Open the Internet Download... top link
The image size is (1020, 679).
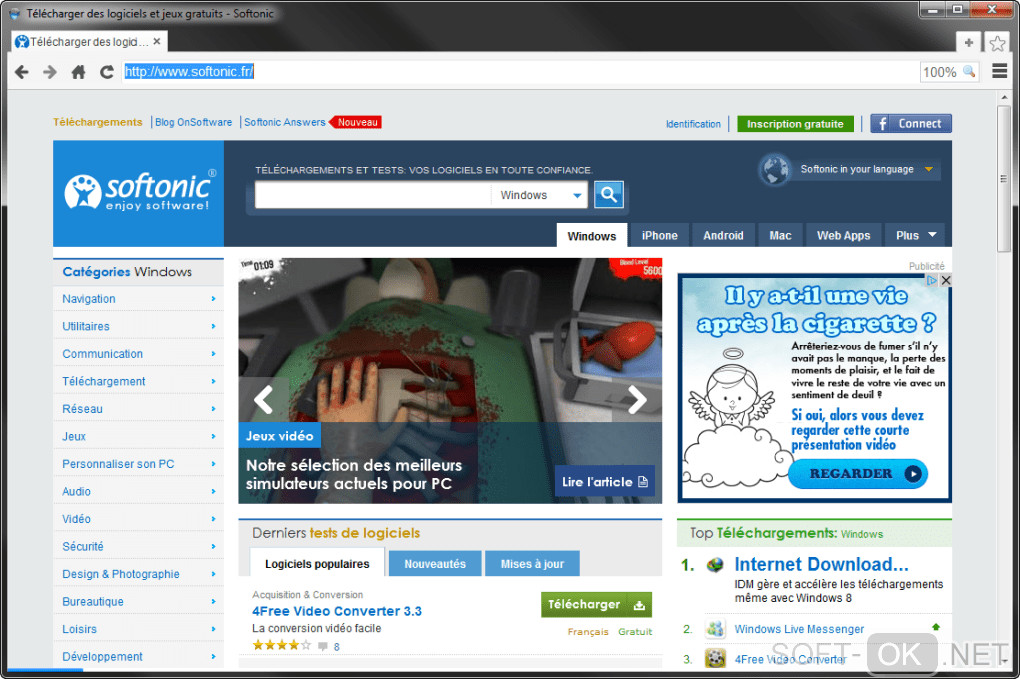[822, 564]
